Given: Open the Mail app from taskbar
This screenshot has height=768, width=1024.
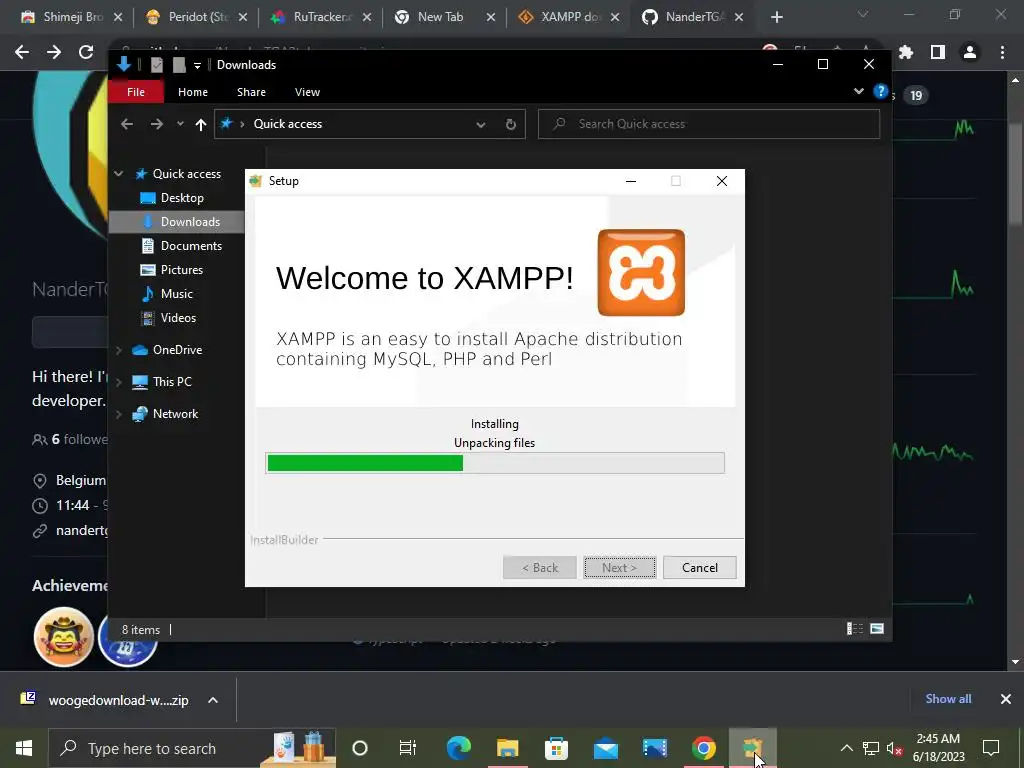Looking at the screenshot, I should point(606,748).
